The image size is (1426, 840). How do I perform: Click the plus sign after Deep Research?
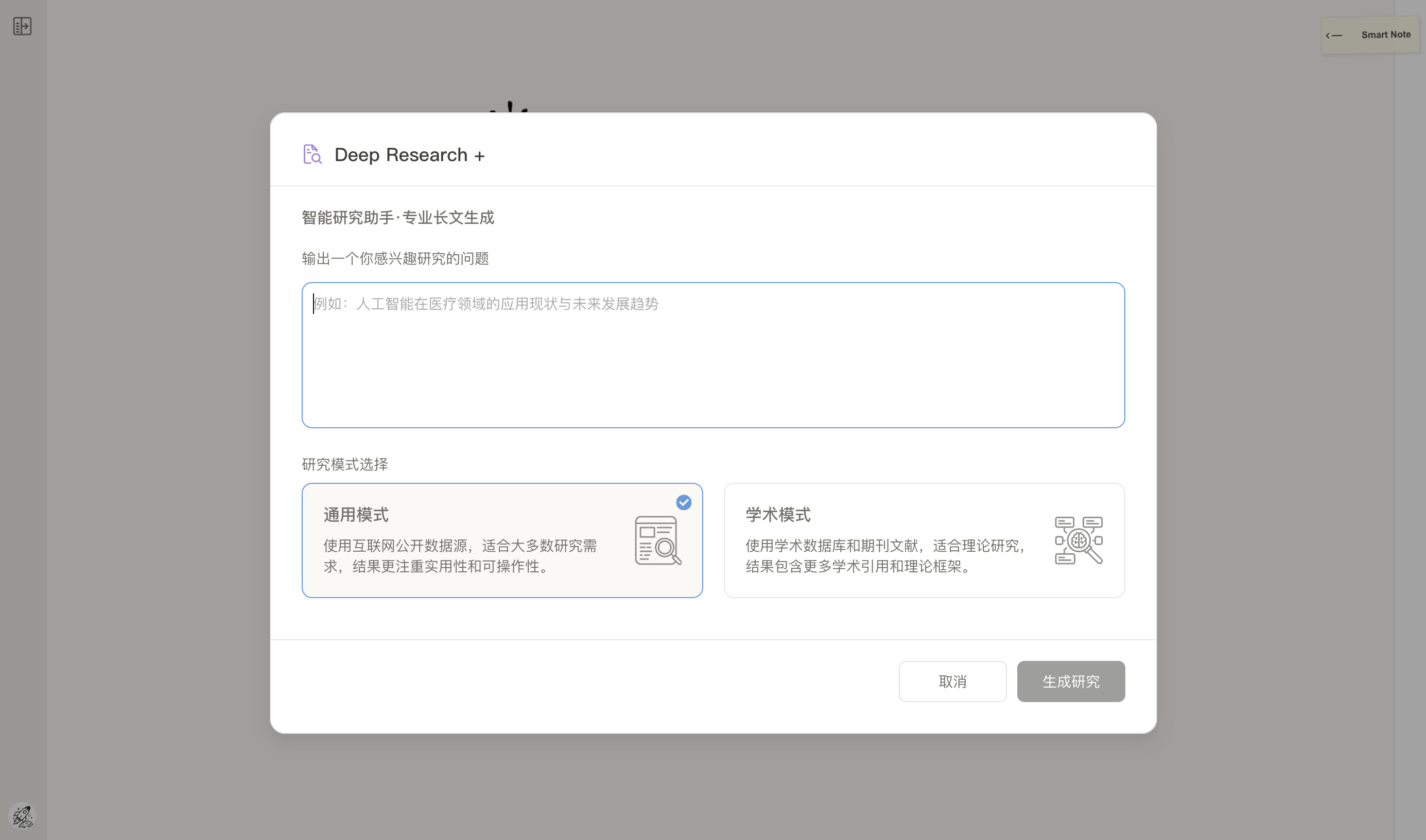tap(479, 155)
